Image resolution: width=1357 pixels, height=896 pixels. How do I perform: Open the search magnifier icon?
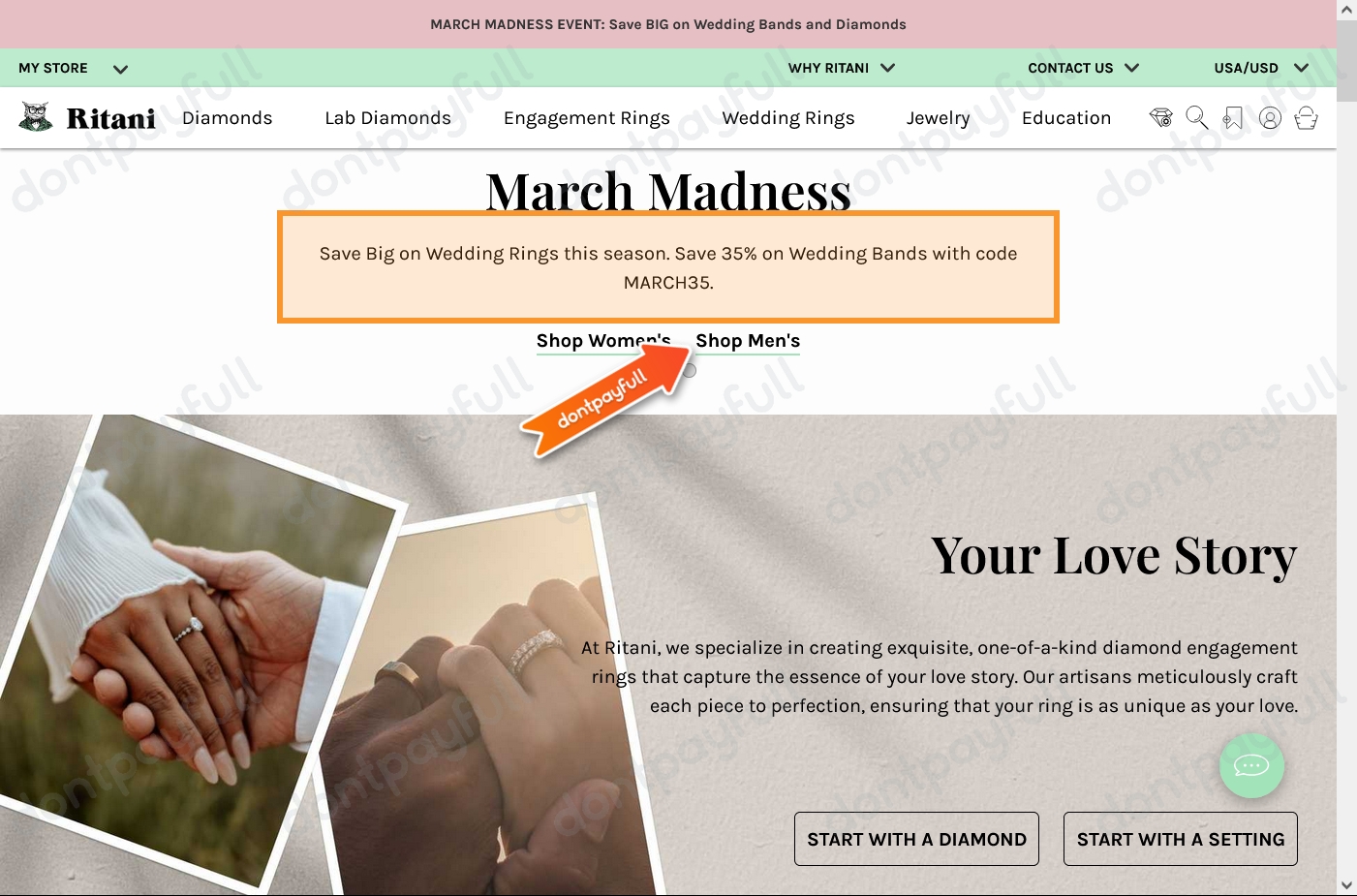coord(1197,118)
